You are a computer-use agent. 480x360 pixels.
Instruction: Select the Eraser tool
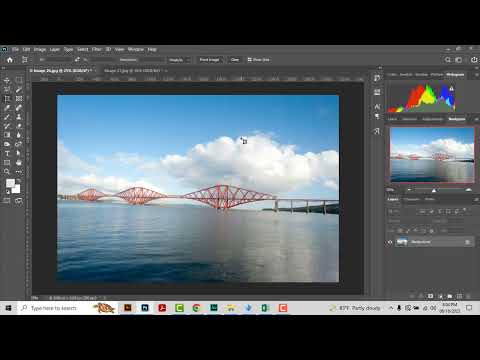pos(19,126)
